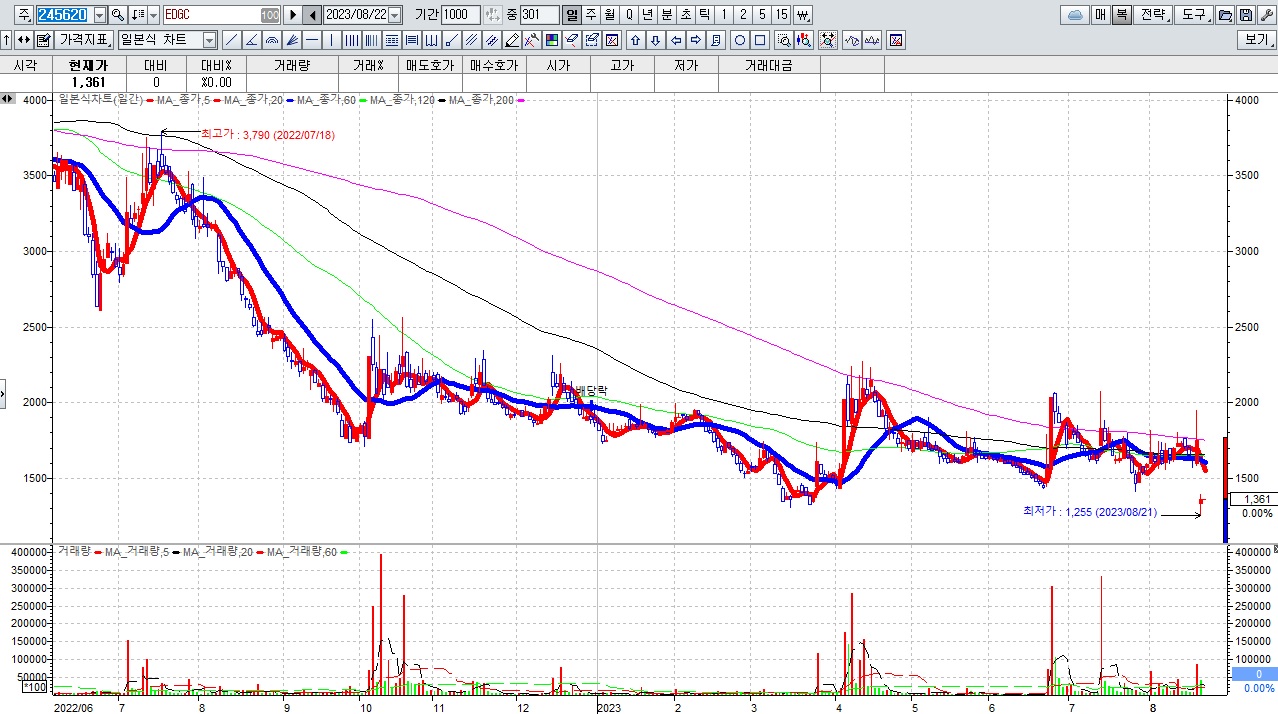Screen dimensions: 1278x714
Task: Toggle the minute 분 period button
Action: (x=666, y=15)
